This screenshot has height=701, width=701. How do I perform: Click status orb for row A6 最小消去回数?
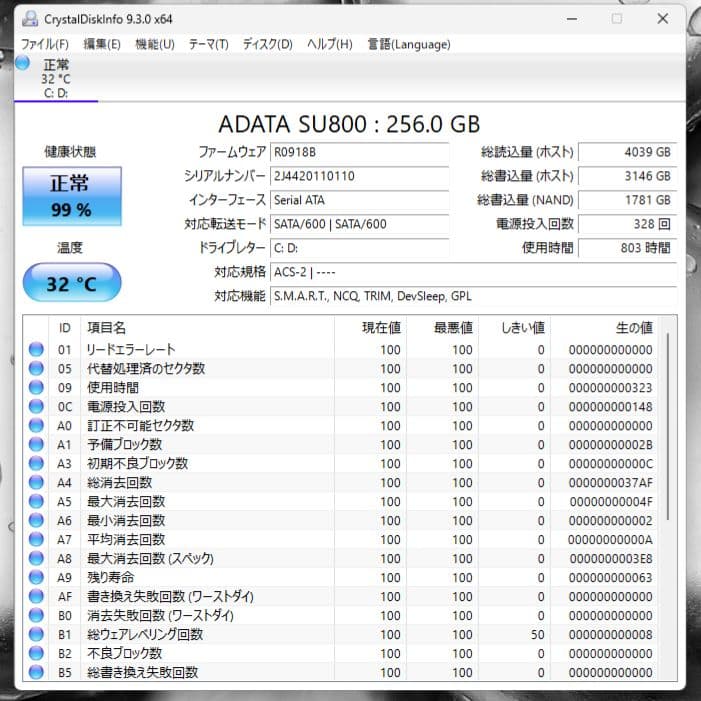[x=36, y=520]
